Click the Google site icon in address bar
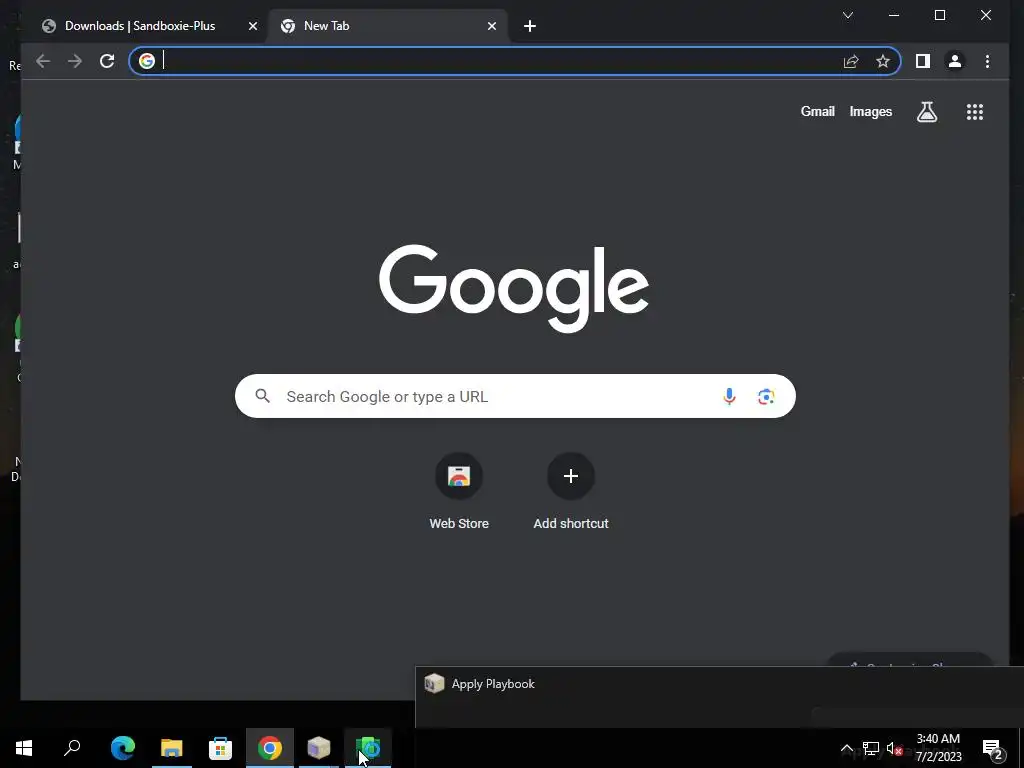Screen dimensions: 1024x768 pyautogui.click(x=147, y=61)
